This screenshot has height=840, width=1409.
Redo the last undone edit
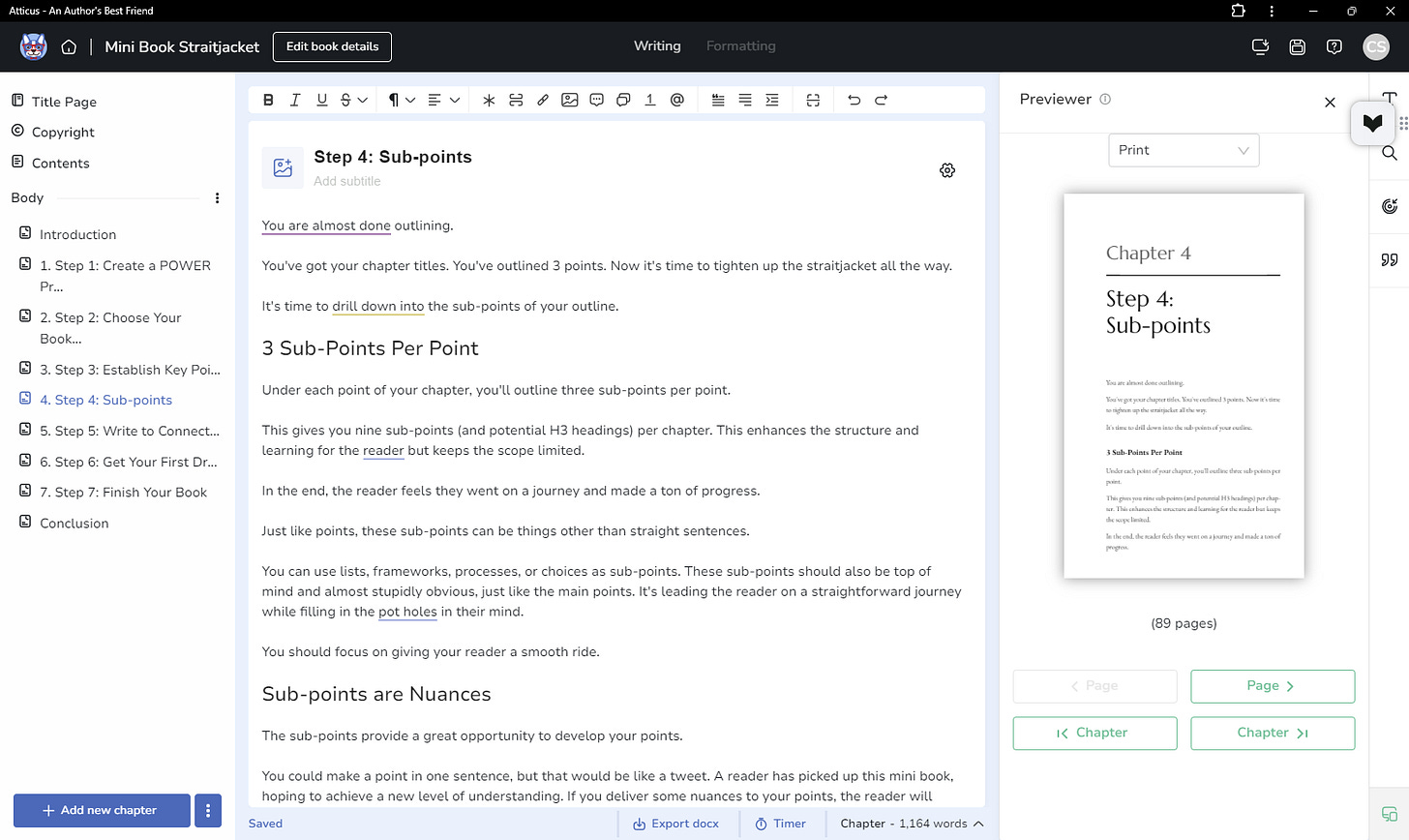tap(881, 100)
